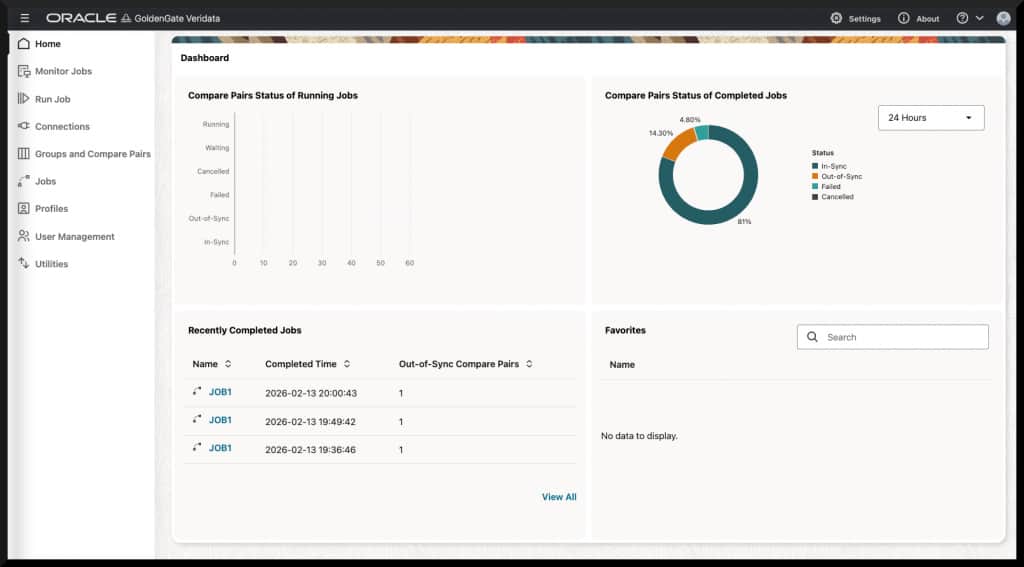This screenshot has height=567, width=1024.
Task: Click the User Management people icon
Action: [x=24, y=236]
